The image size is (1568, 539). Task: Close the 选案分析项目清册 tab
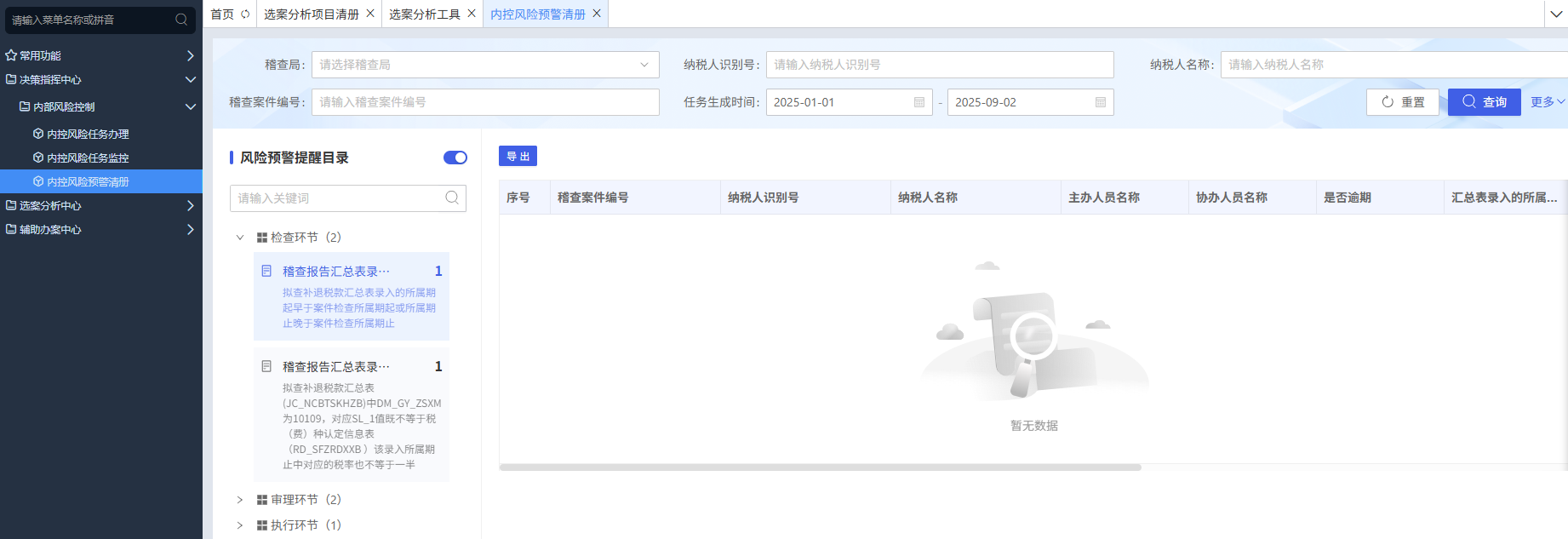[370, 14]
